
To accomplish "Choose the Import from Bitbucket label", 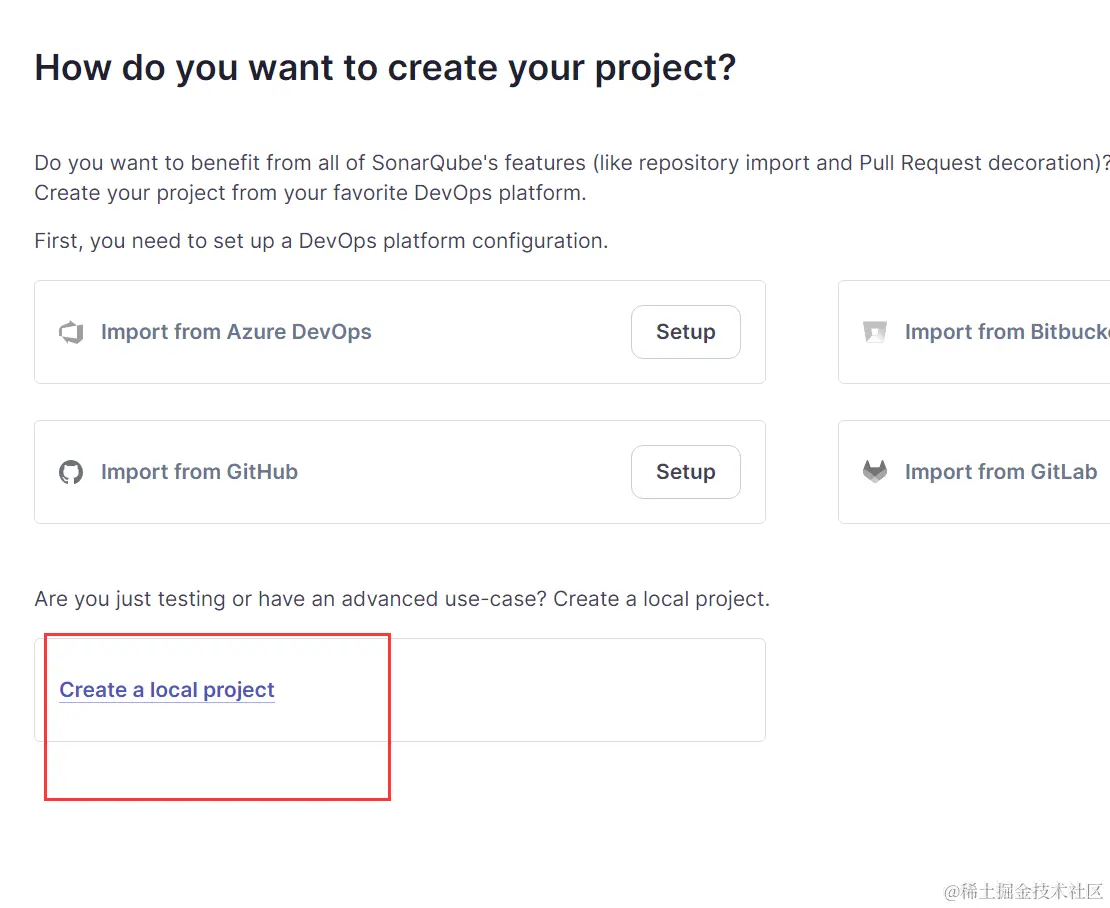I will click(x=1006, y=332).
